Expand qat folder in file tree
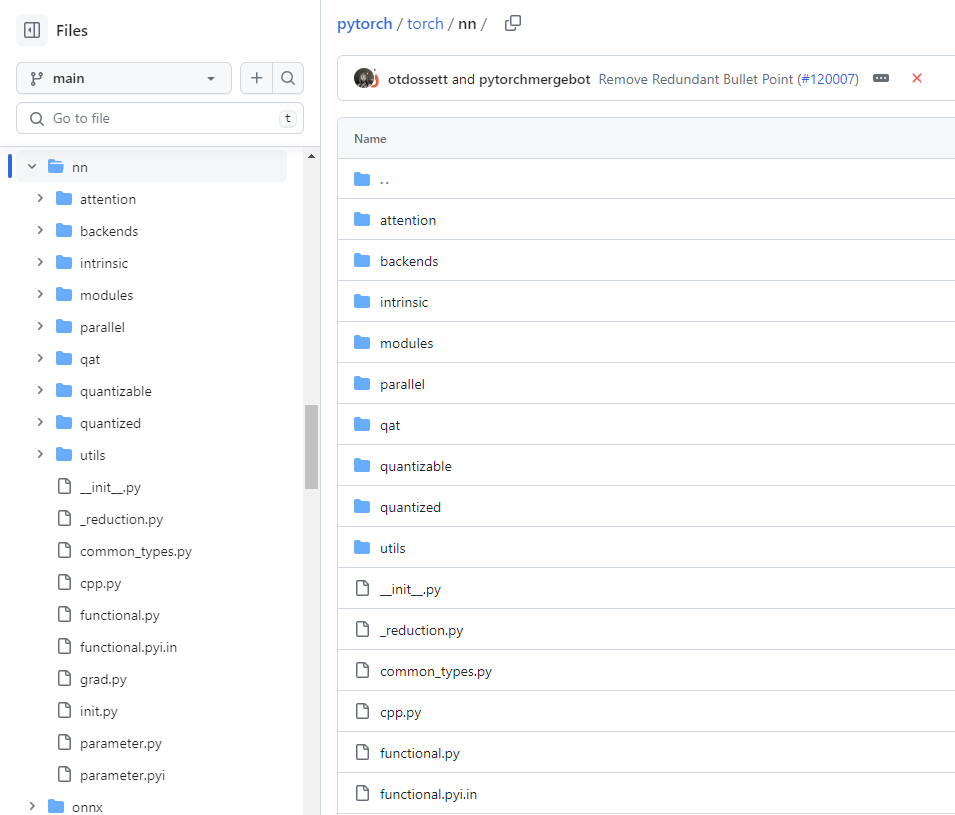The height and width of the screenshot is (815, 955). click(40, 358)
